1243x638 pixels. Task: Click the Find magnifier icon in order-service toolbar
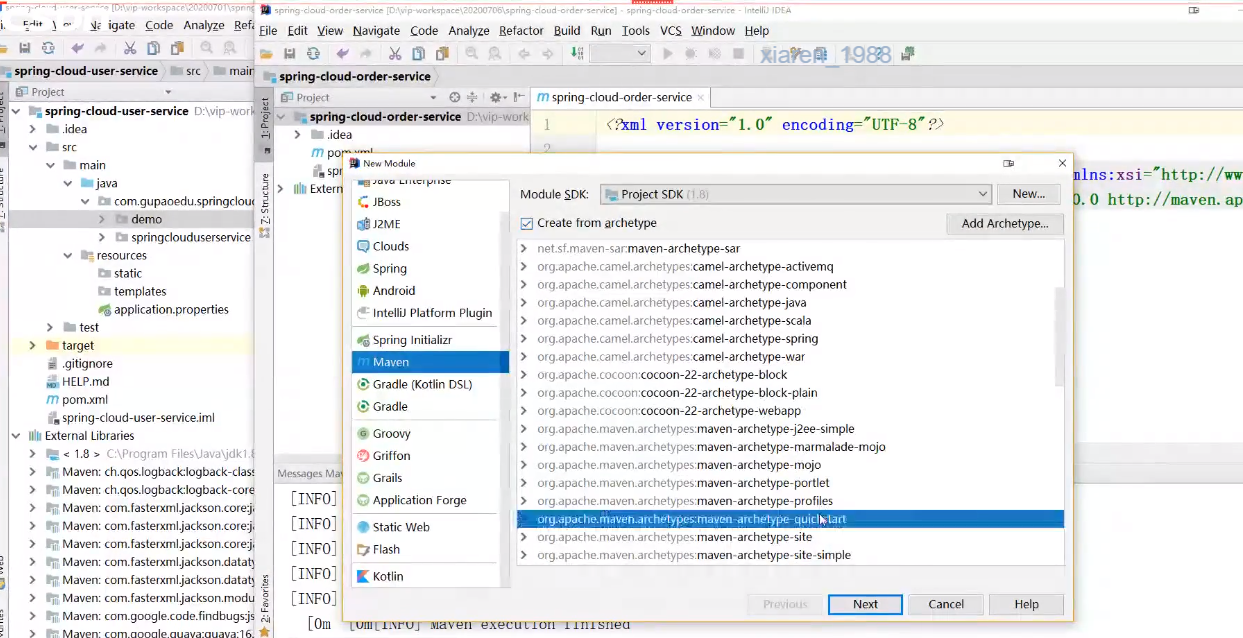pos(472,54)
